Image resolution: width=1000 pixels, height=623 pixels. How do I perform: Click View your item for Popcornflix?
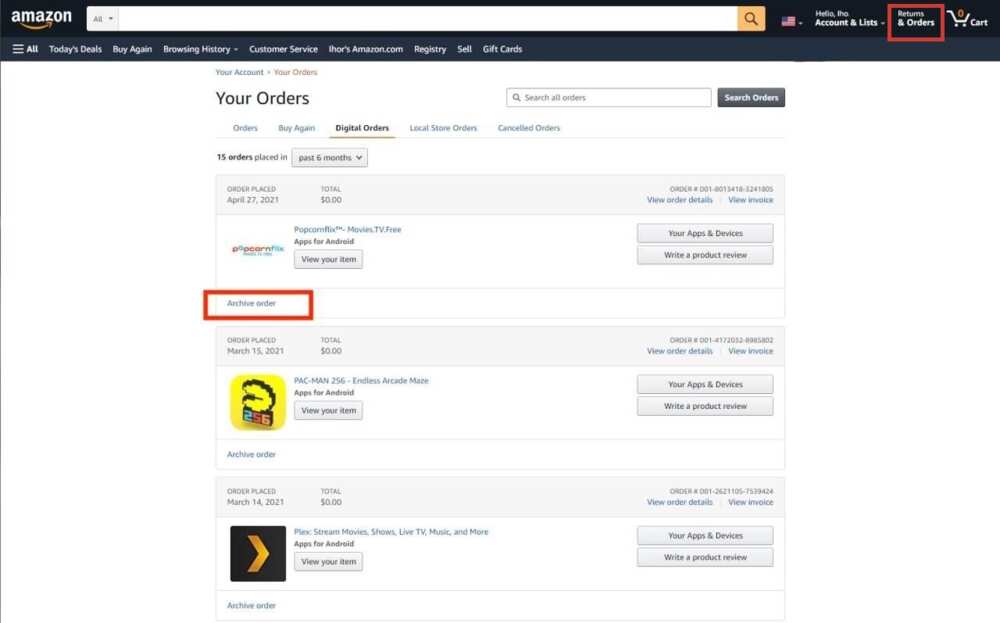tap(328, 260)
